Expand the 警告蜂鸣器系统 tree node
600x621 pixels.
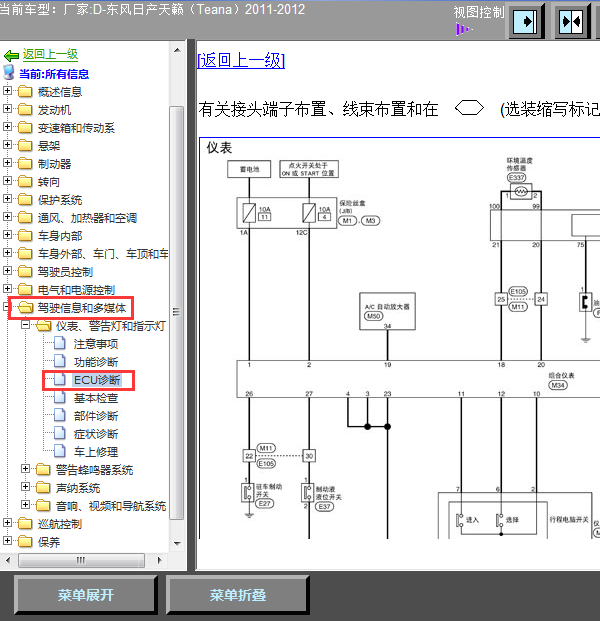click(25, 469)
